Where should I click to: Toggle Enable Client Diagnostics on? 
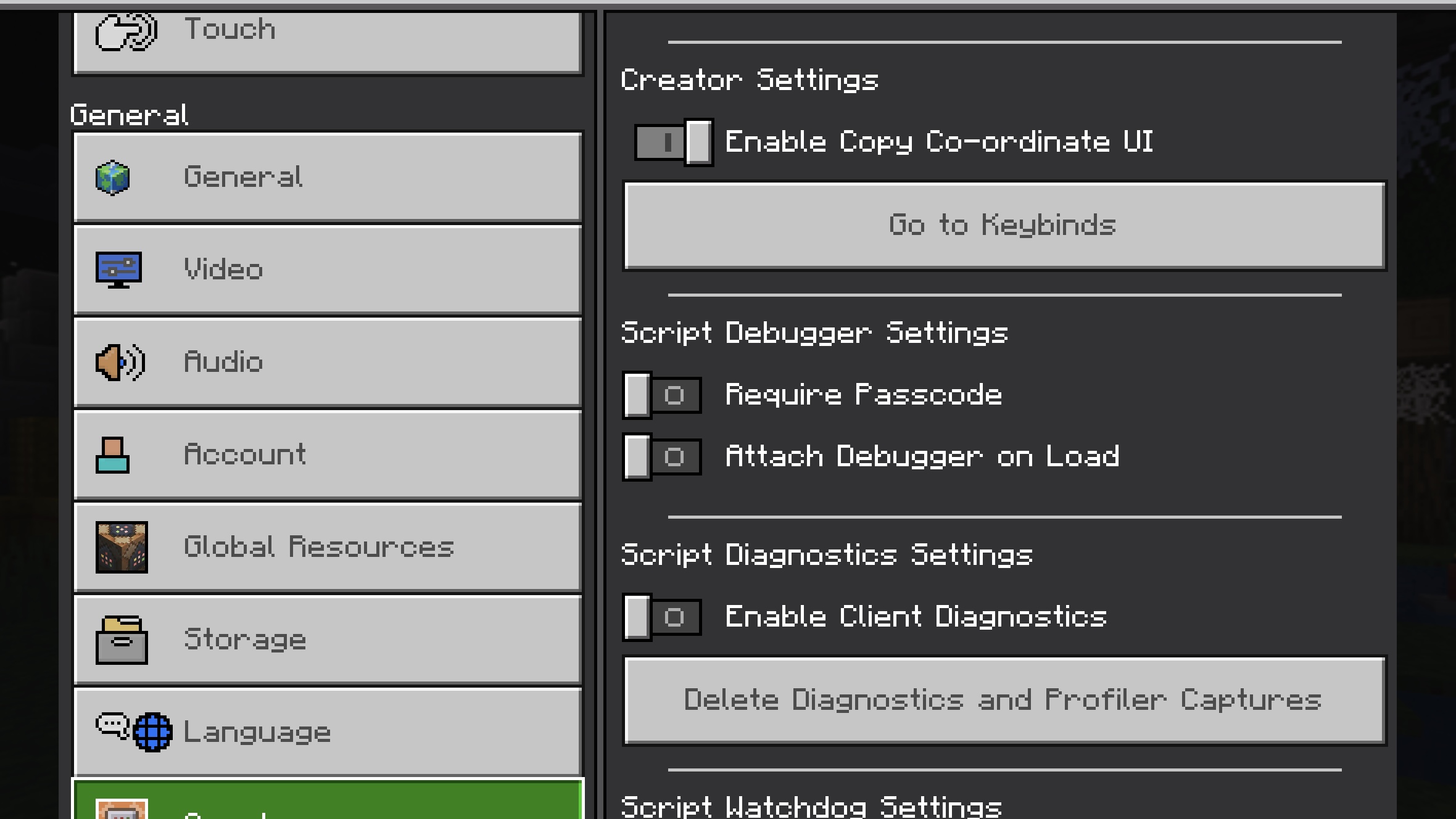coord(662,617)
